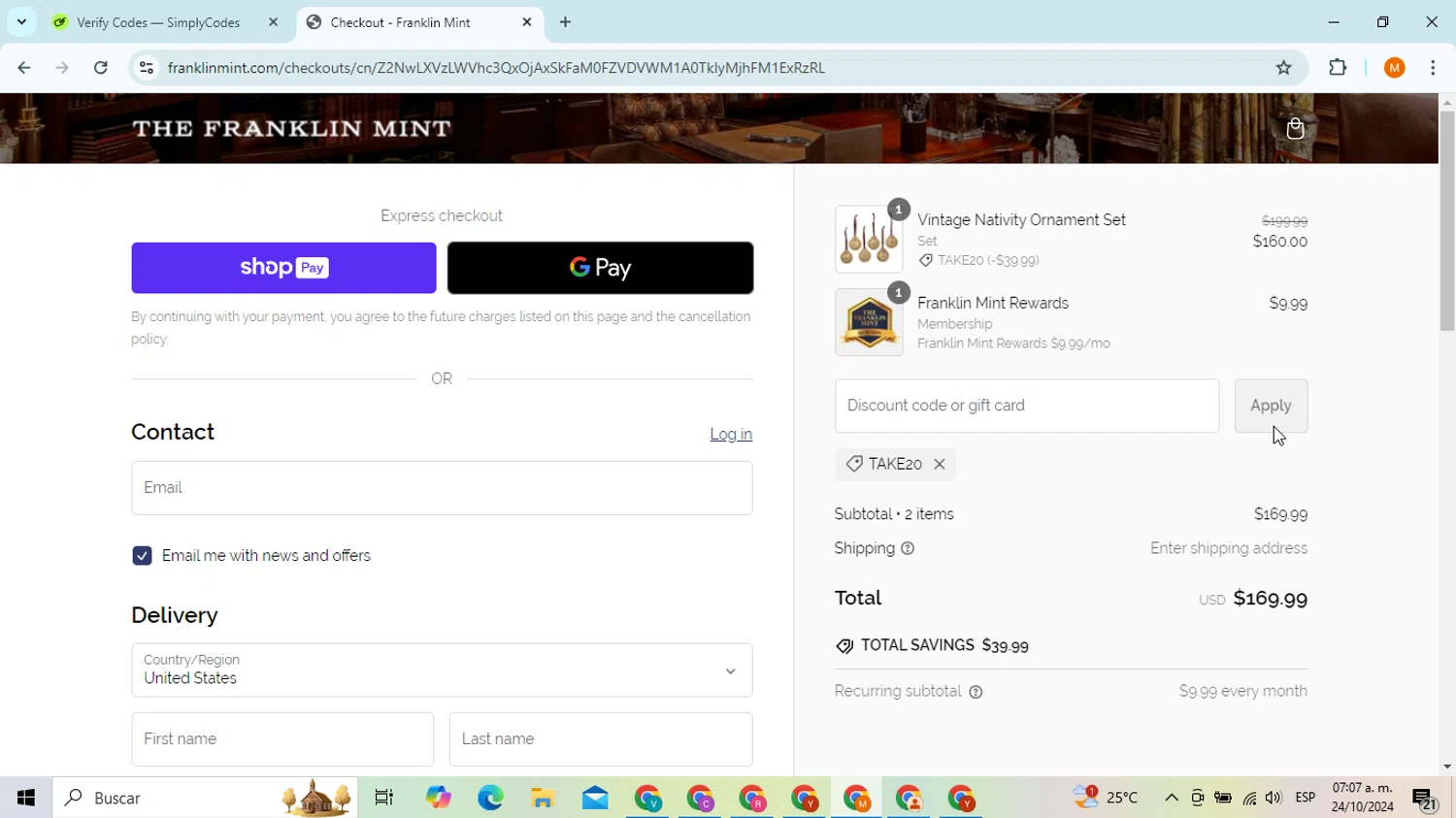View site information icon in address bar
Viewport: 1456px width, 818px height.
click(147, 68)
